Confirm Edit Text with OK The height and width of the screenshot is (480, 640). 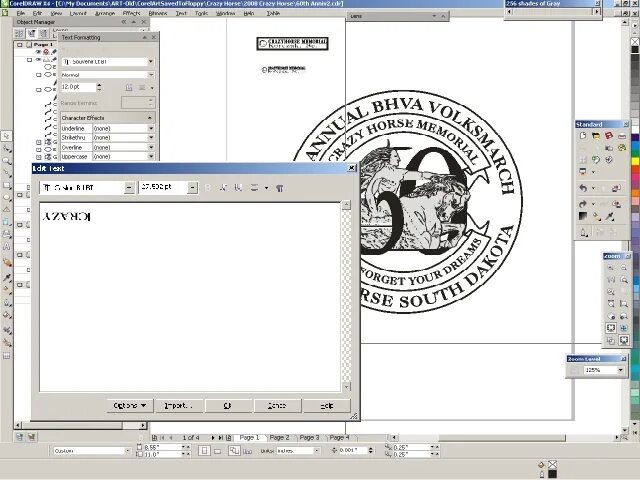coord(228,405)
